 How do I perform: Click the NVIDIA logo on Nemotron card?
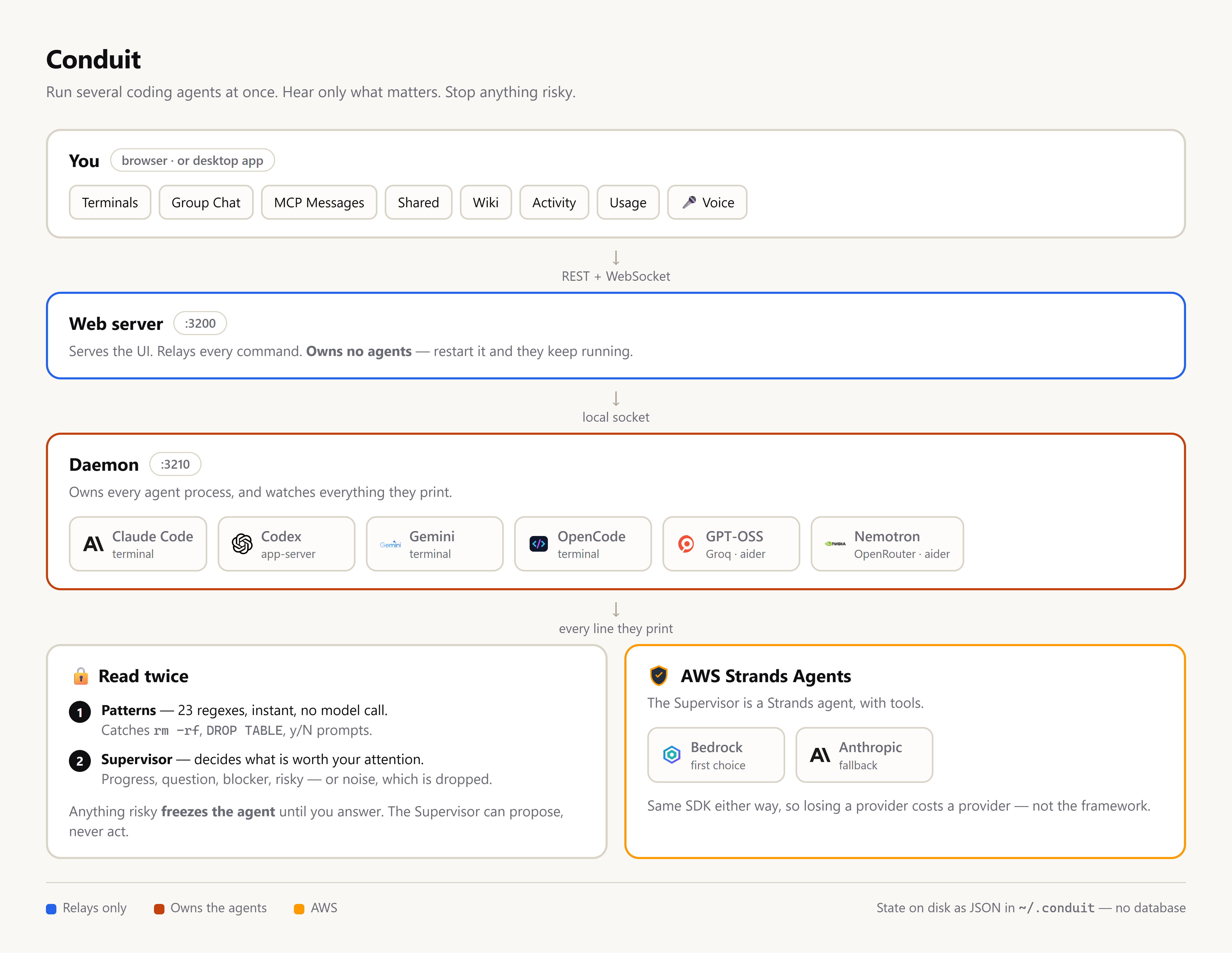point(835,544)
